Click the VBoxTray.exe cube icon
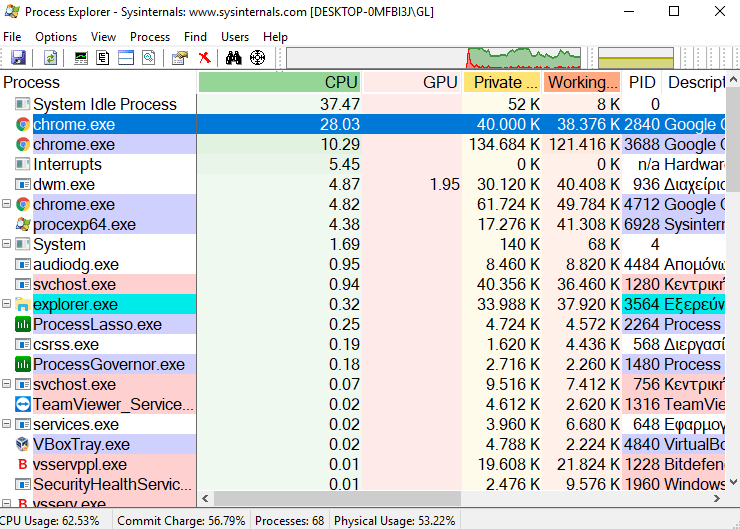 (23, 444)
